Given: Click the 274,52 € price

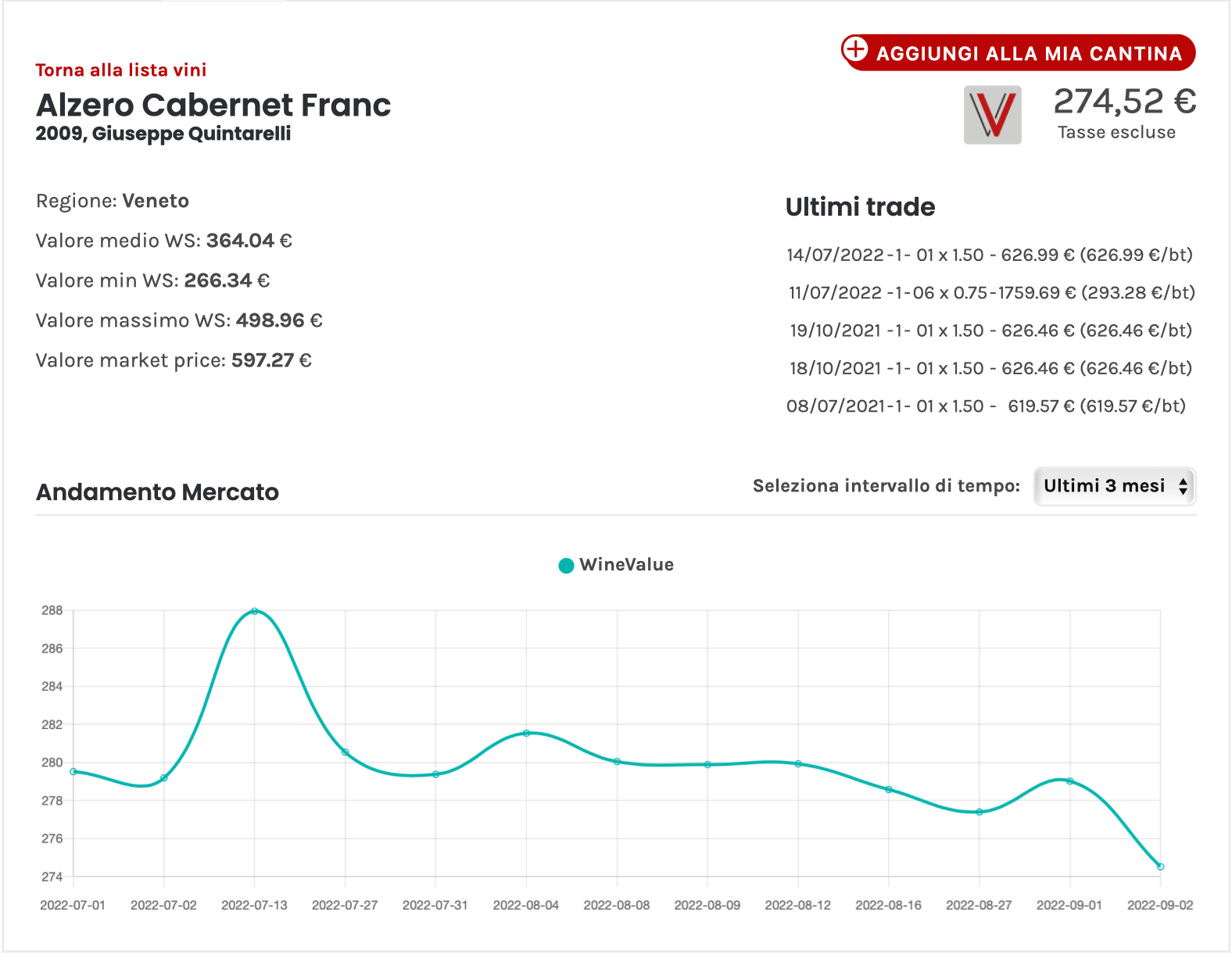Looking at the screenshot, I should tap(1125, 102).
